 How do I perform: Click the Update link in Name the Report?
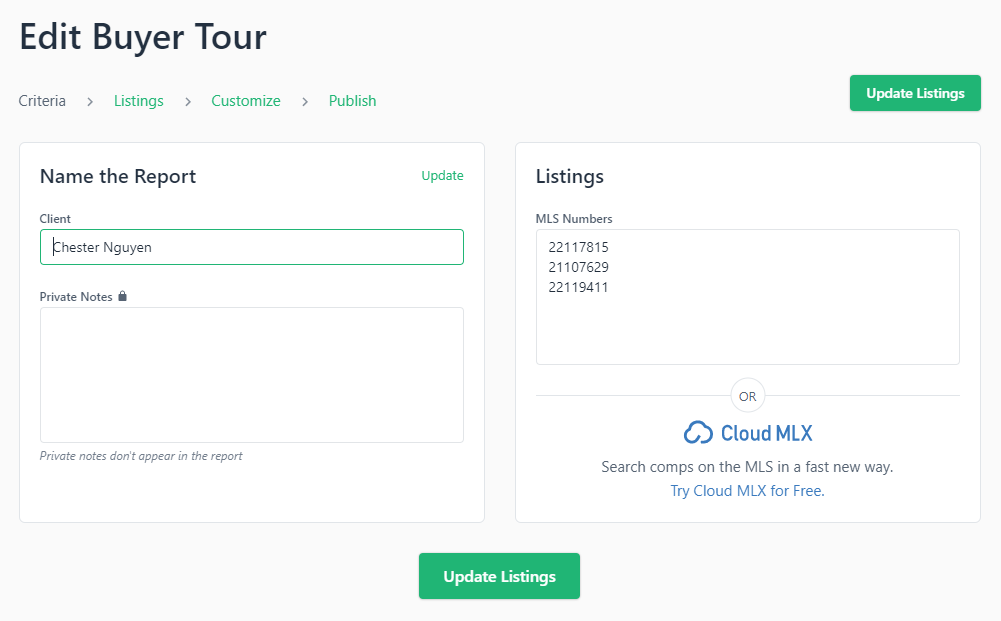point(442,175)
